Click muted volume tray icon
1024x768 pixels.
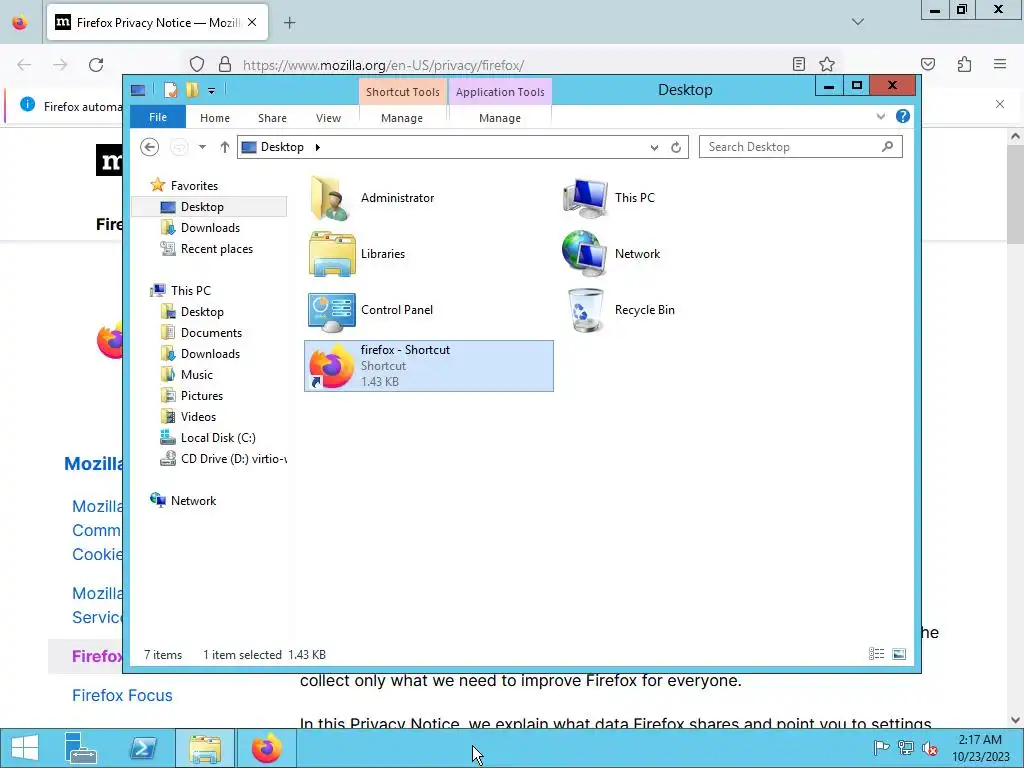[x=930, y=748]
